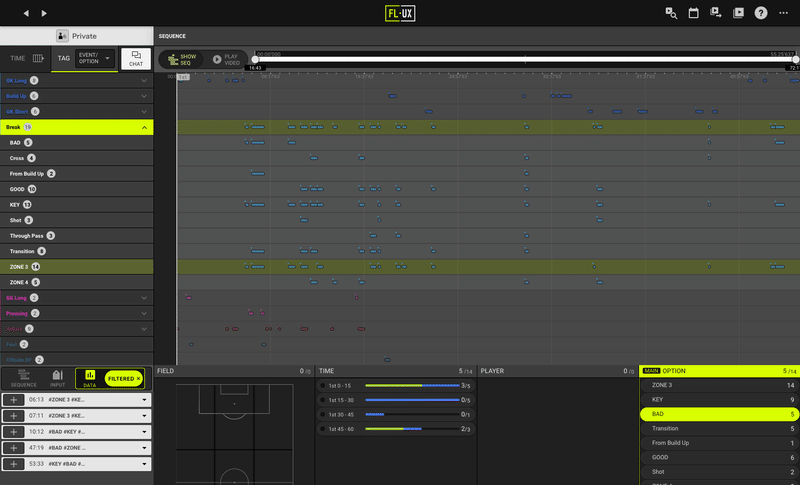The image size is (800, 485).
Task: Select the Foul event row
Action: tap(77, 344)
